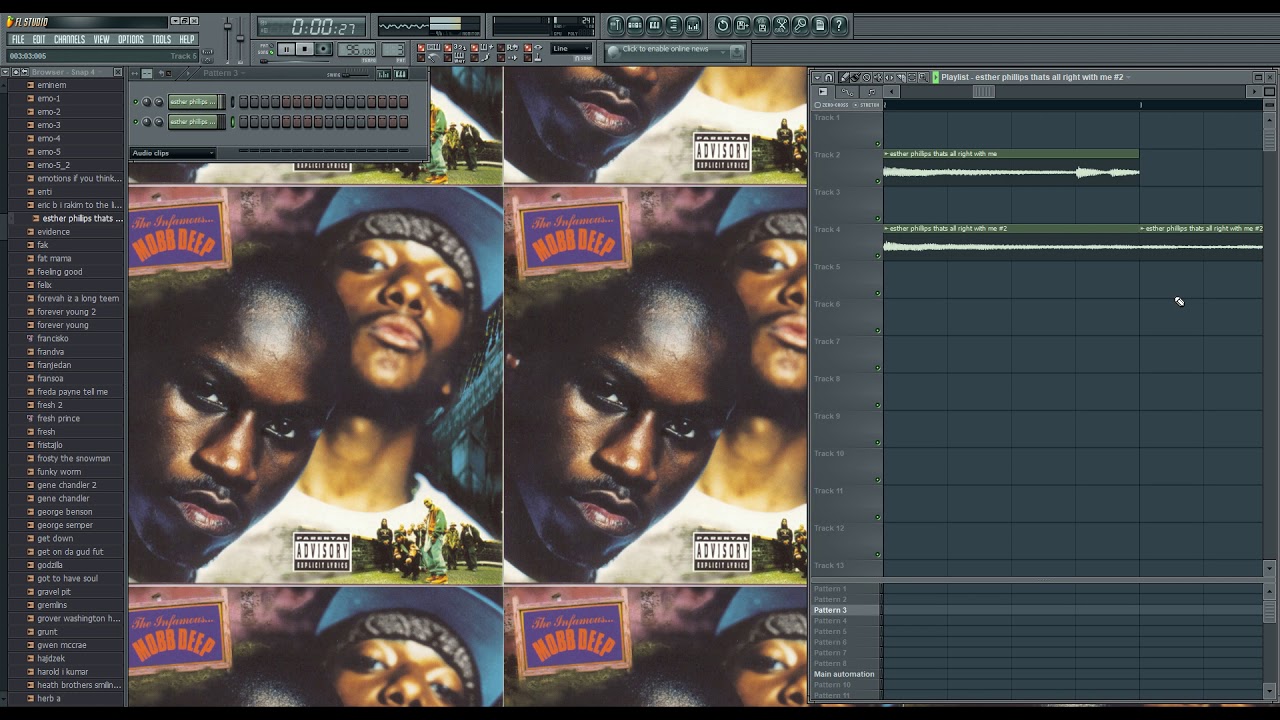Select second esther phillips channel button
The width and height of the screenshot is (1280, 720).
tap(193, 121)
